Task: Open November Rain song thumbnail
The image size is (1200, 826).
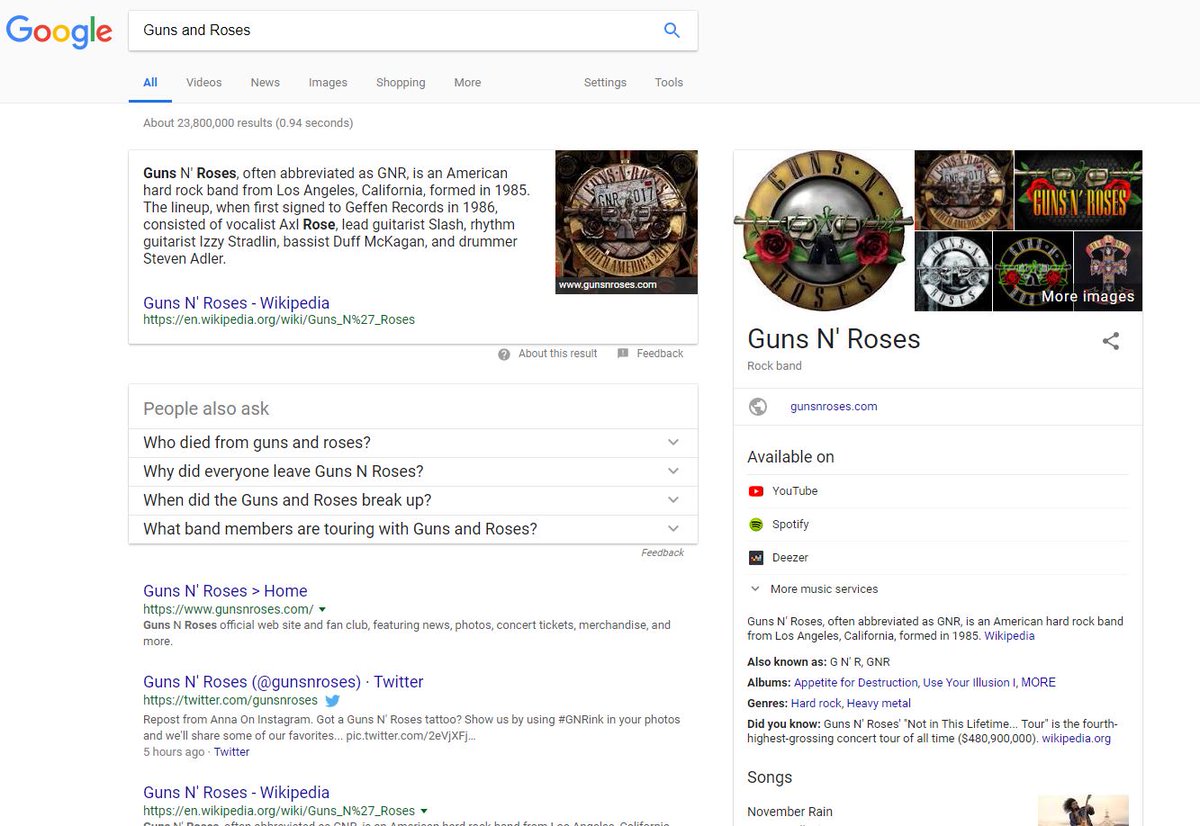Action: coord(1083,810)
